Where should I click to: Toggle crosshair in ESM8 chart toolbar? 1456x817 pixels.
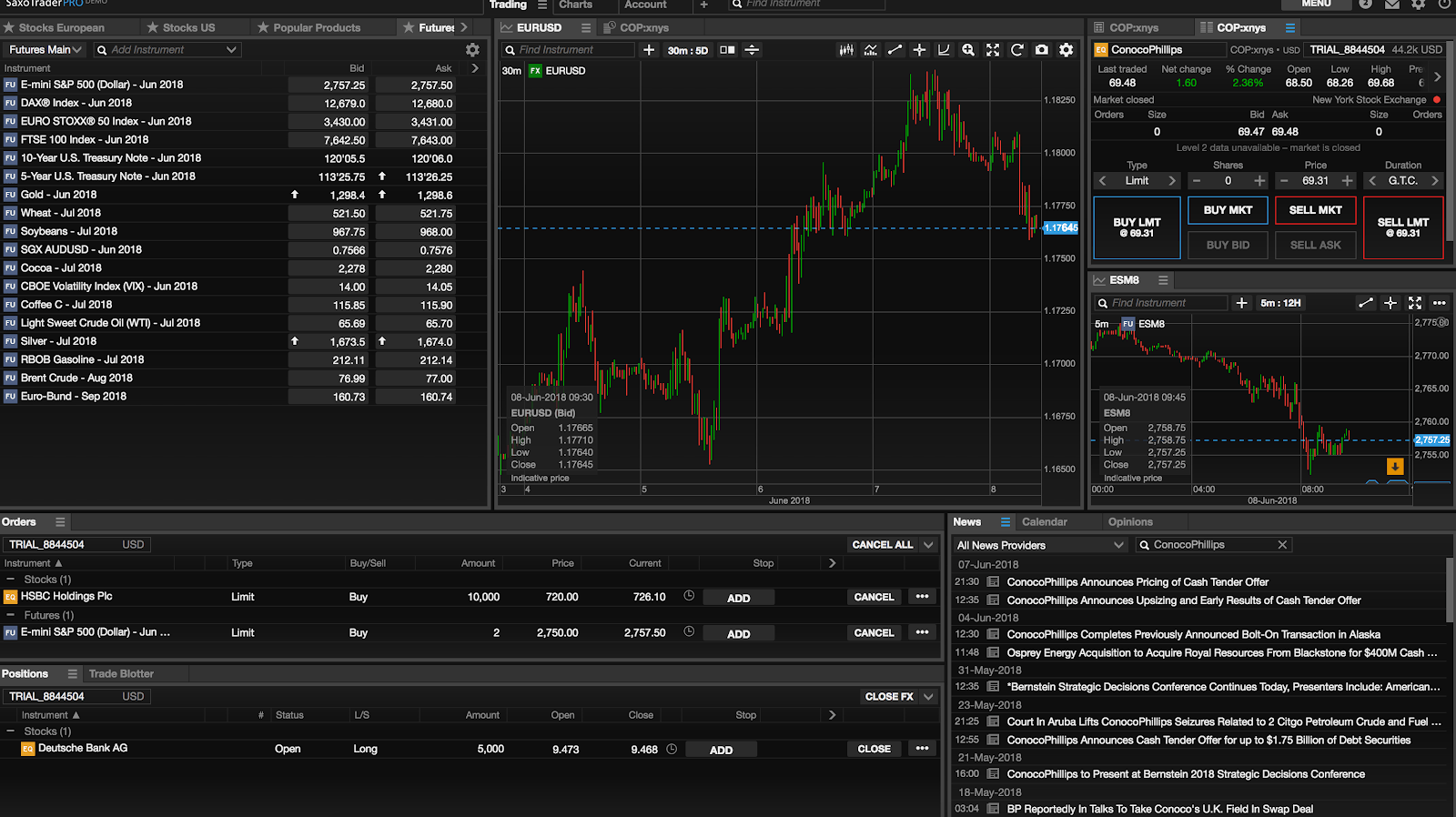[x=1390, y=303]
